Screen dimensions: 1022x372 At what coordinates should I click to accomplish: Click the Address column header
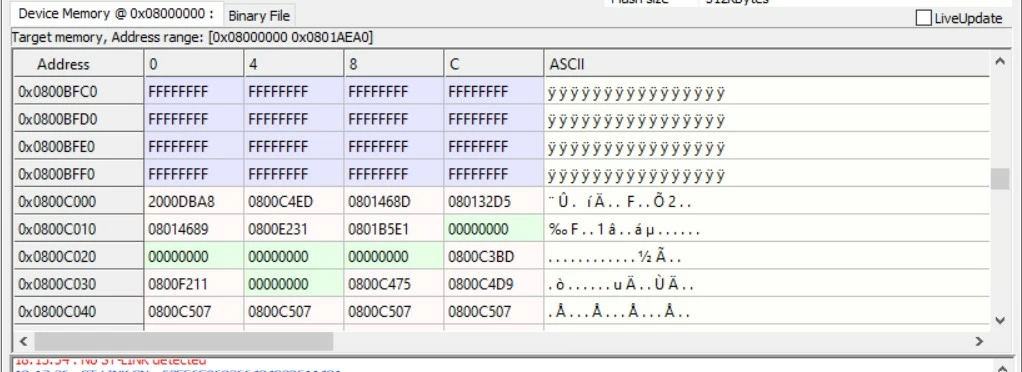78,64
